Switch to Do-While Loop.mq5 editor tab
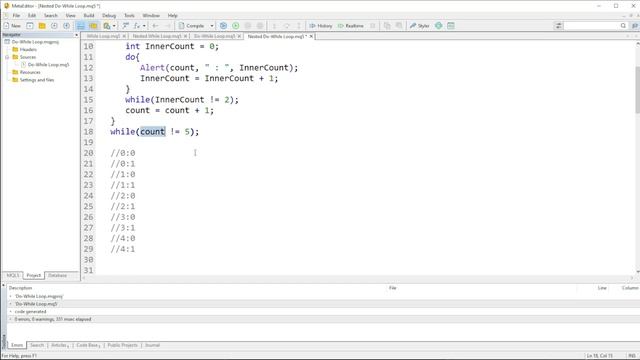This screenshot has width=640, height=360. [214, 36]
